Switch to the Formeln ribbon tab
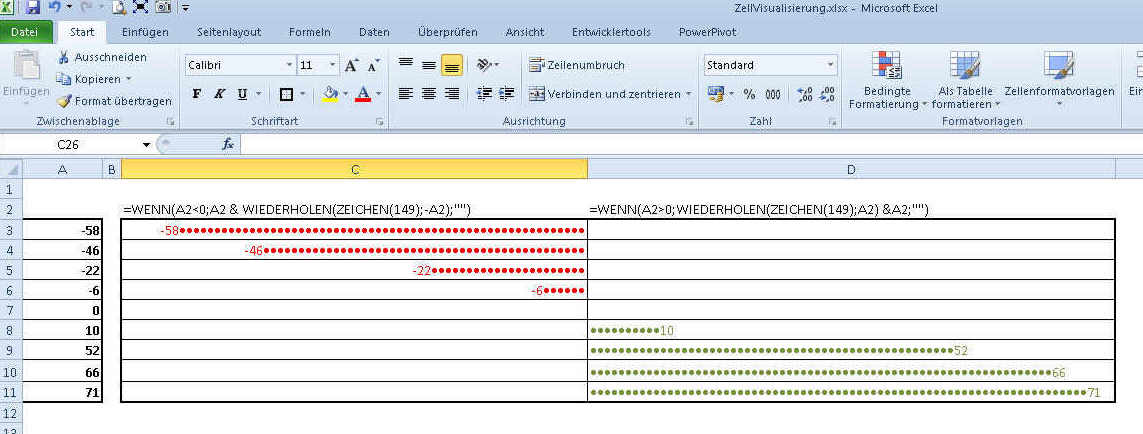Viewport: 1143px width, 434px height. (309, 32)
